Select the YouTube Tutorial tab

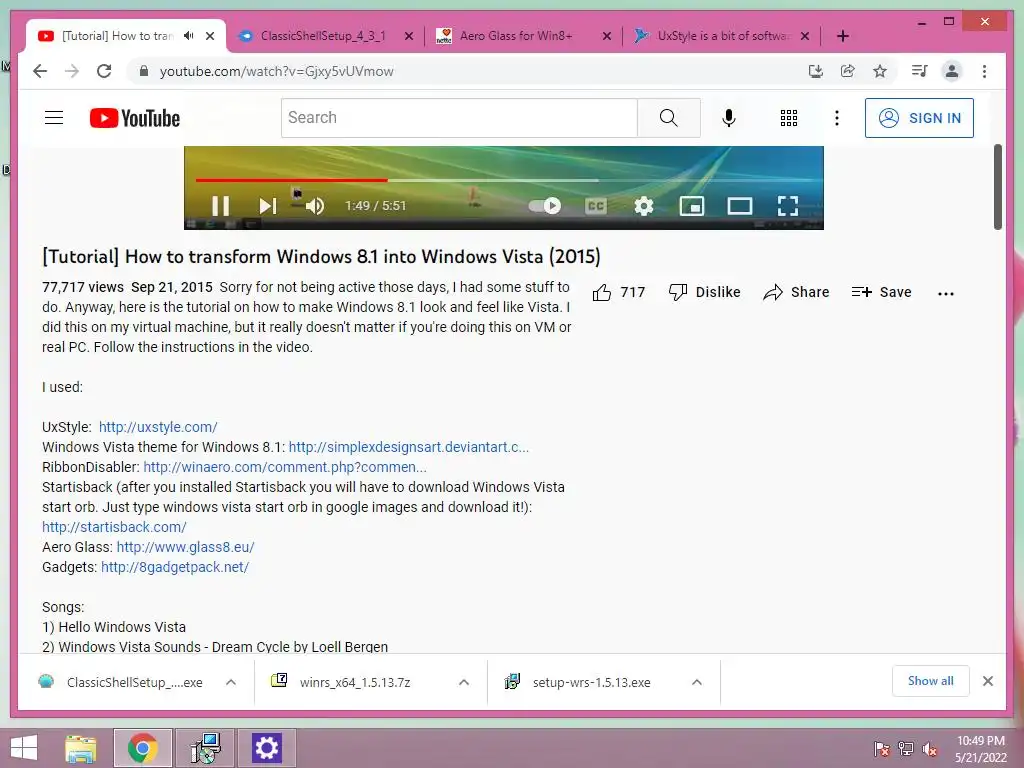point(118,36)
